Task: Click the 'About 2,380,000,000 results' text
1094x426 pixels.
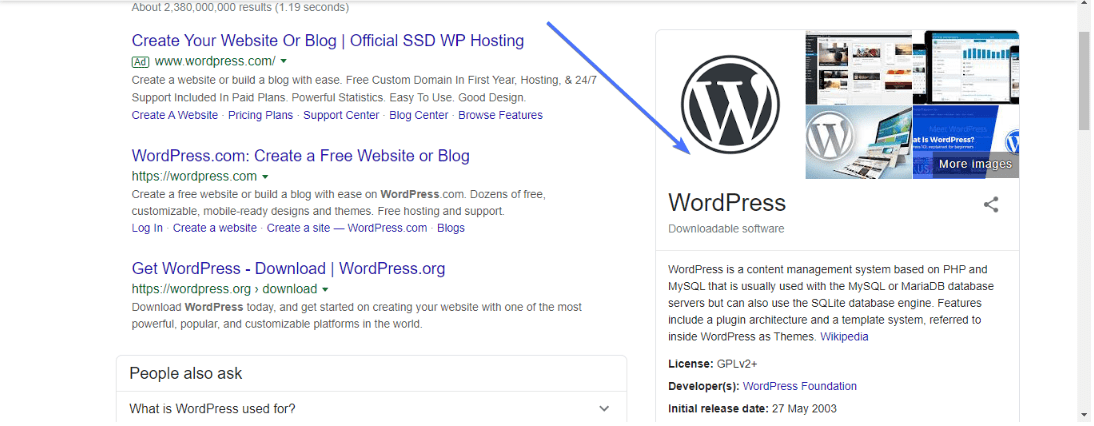Action: [x=240, y=8]
